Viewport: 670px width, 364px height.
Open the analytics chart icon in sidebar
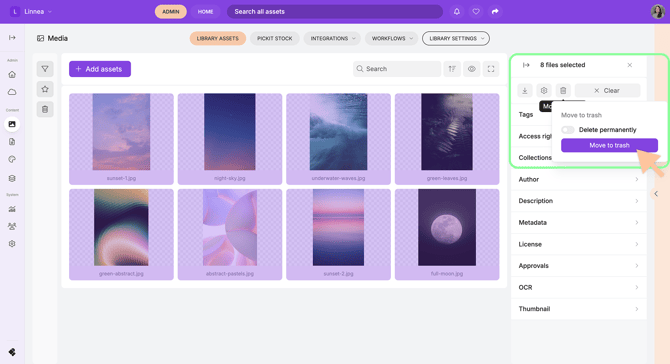tap(12, 209)
